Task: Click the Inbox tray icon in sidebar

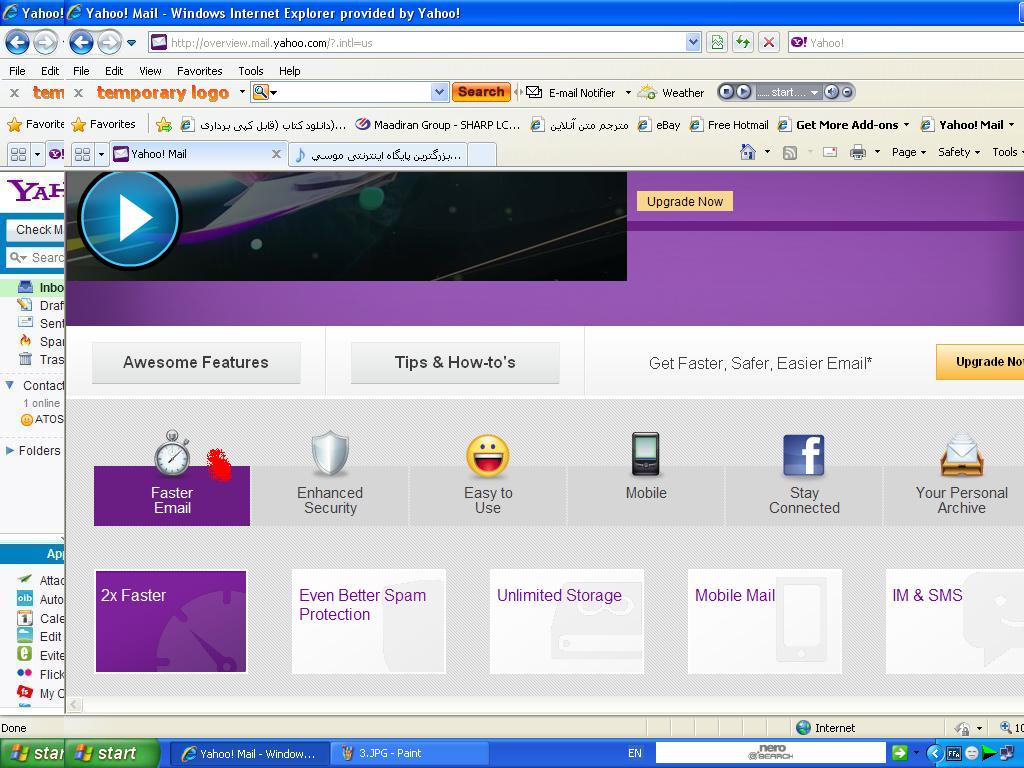Action: [25, 287]
